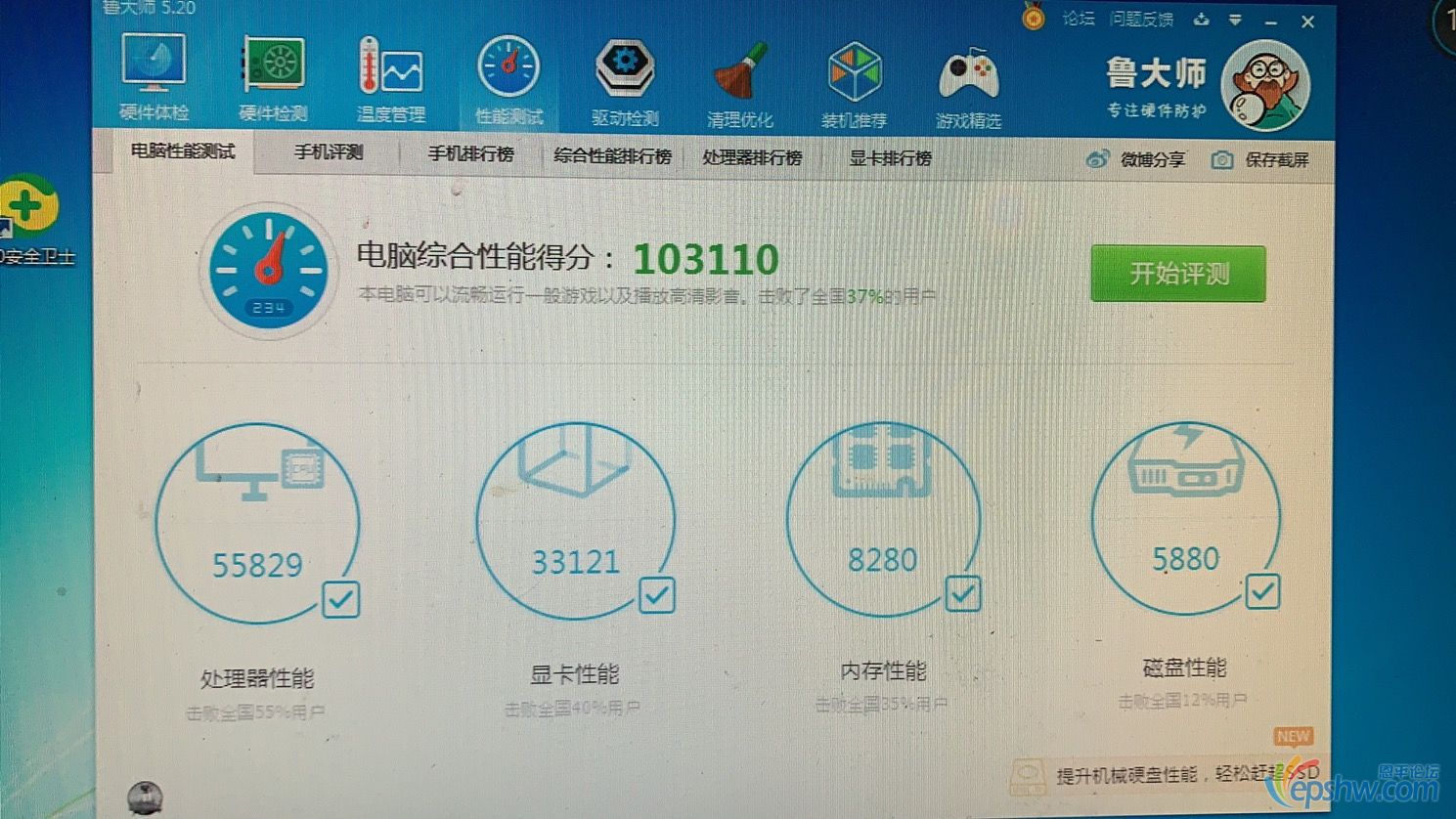Click the 内存性能 label
1456x819 pixels.
883,671
